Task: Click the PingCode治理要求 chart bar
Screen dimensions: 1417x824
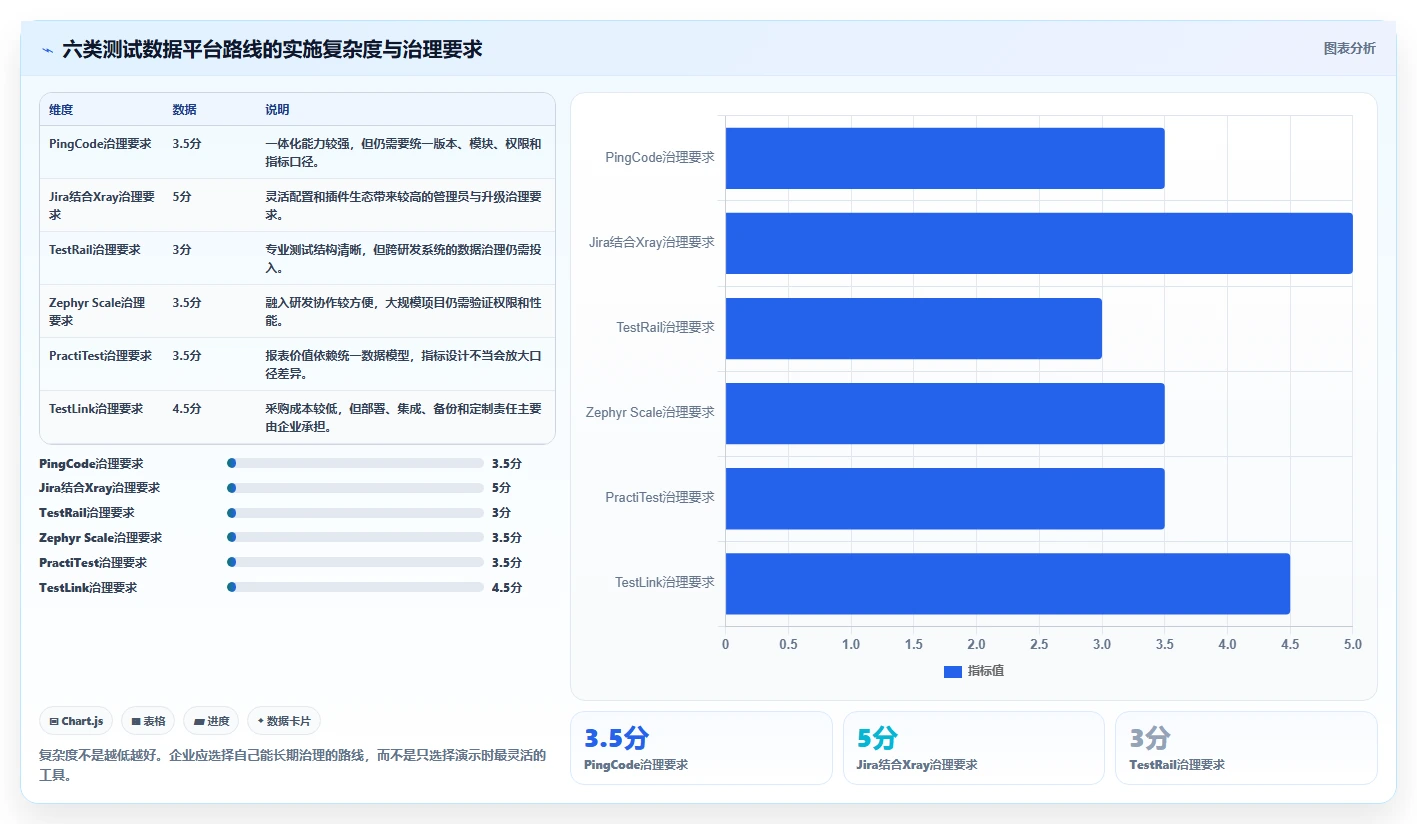Action: coord(945,158)
